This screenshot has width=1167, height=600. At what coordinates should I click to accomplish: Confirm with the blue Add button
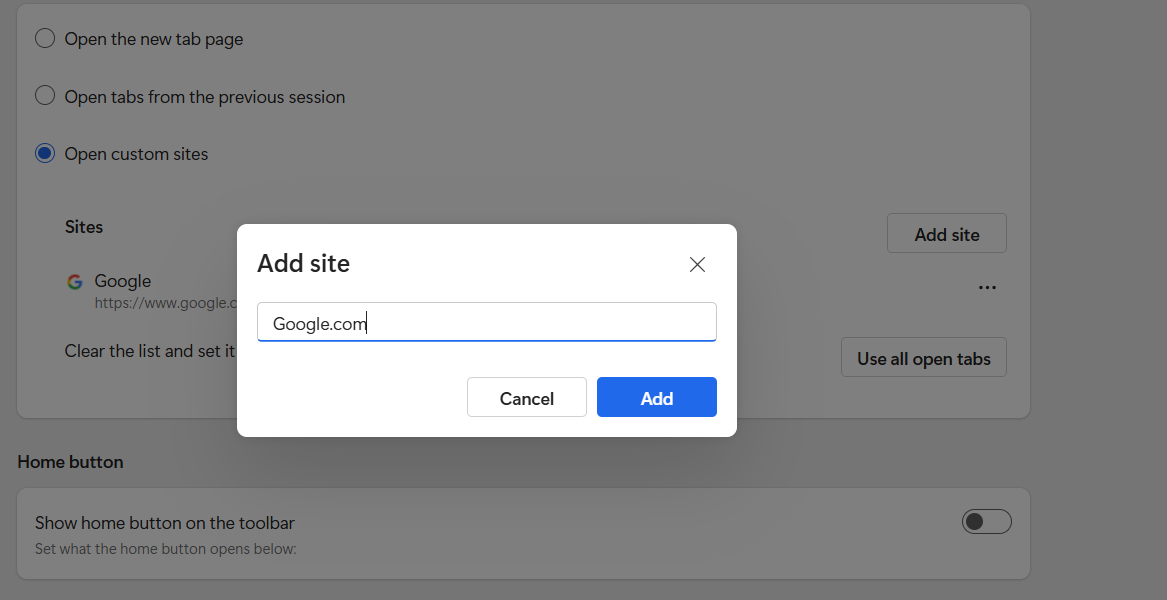656,398
